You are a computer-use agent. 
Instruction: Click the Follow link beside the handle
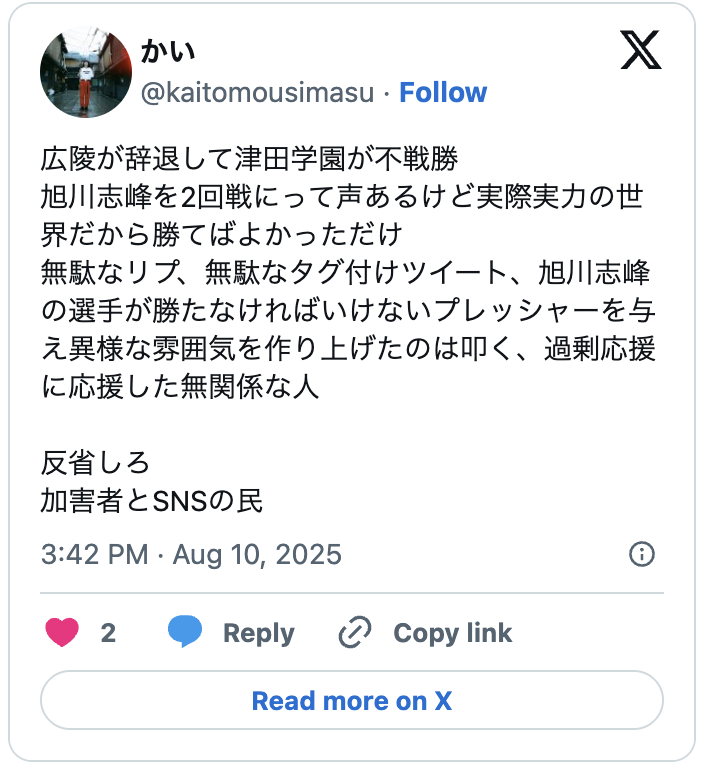tap(443, 93)
